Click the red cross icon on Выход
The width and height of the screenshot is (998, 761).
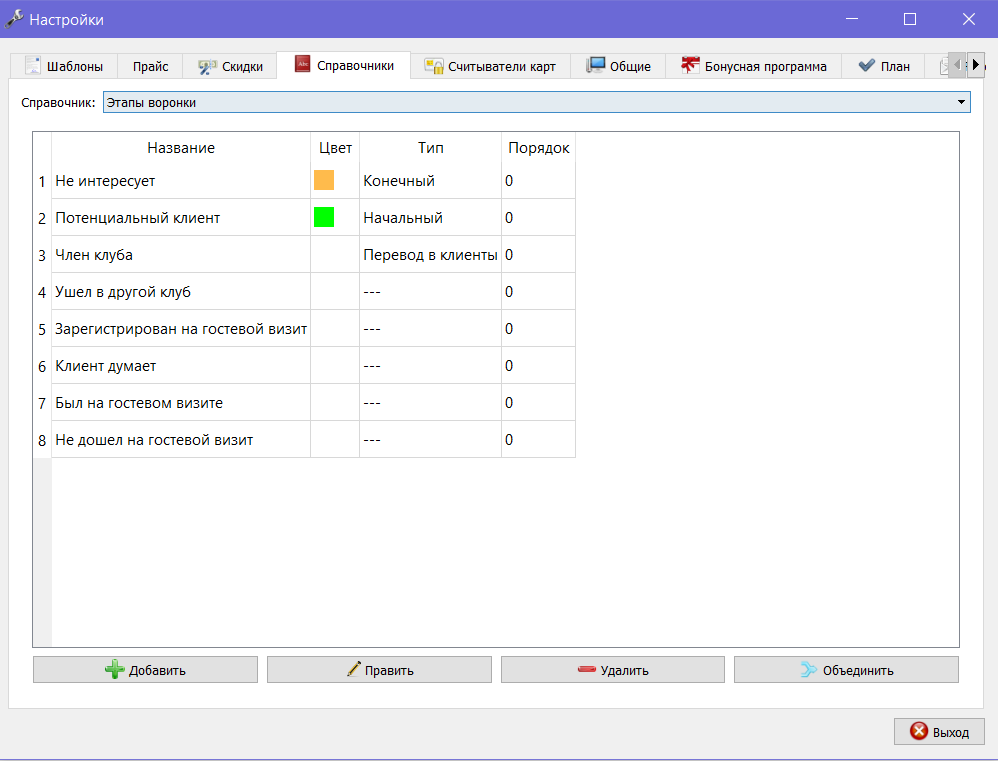pos(918,731)
